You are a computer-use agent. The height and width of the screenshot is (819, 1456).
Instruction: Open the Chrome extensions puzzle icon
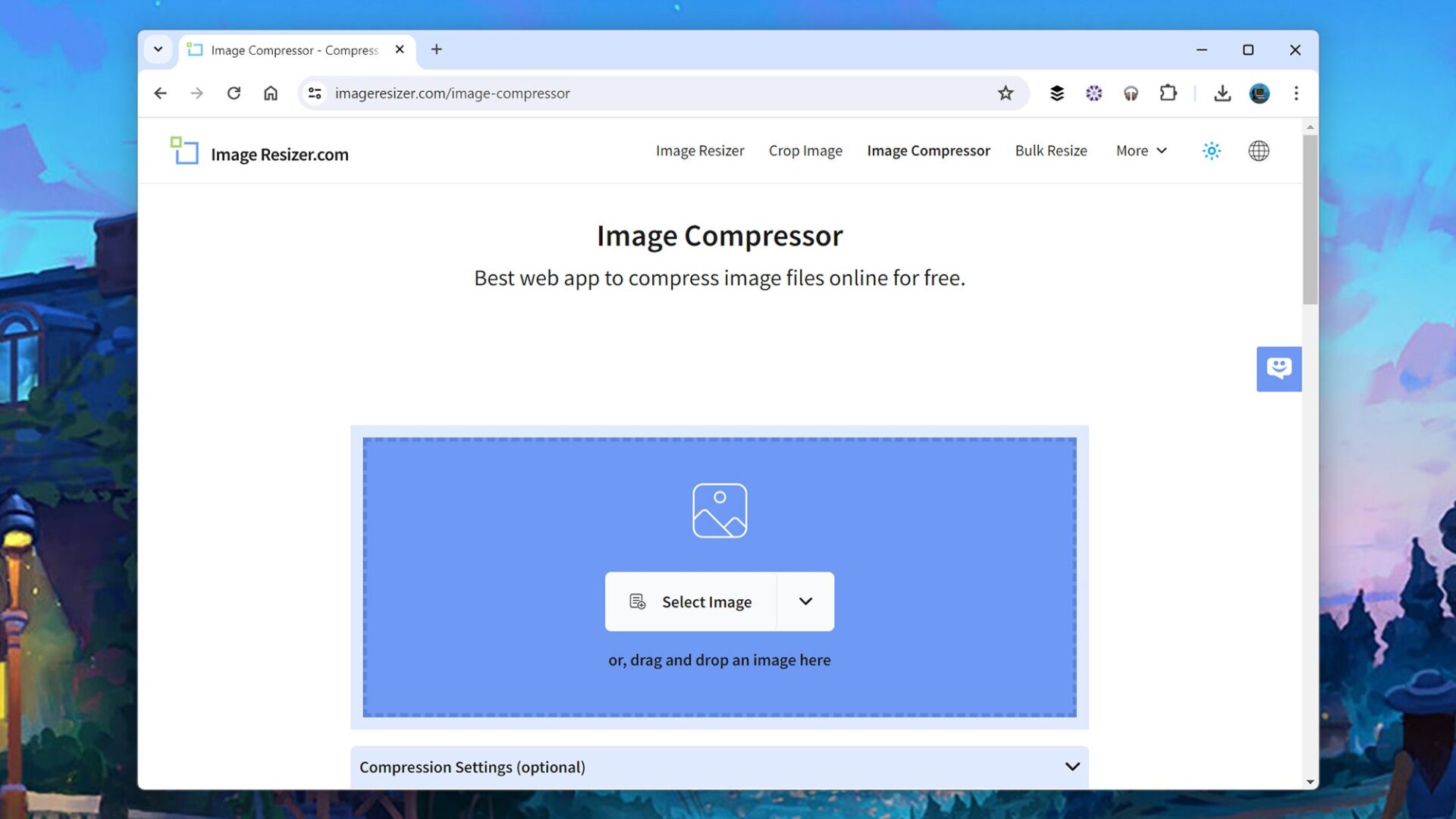[1168, 93]
